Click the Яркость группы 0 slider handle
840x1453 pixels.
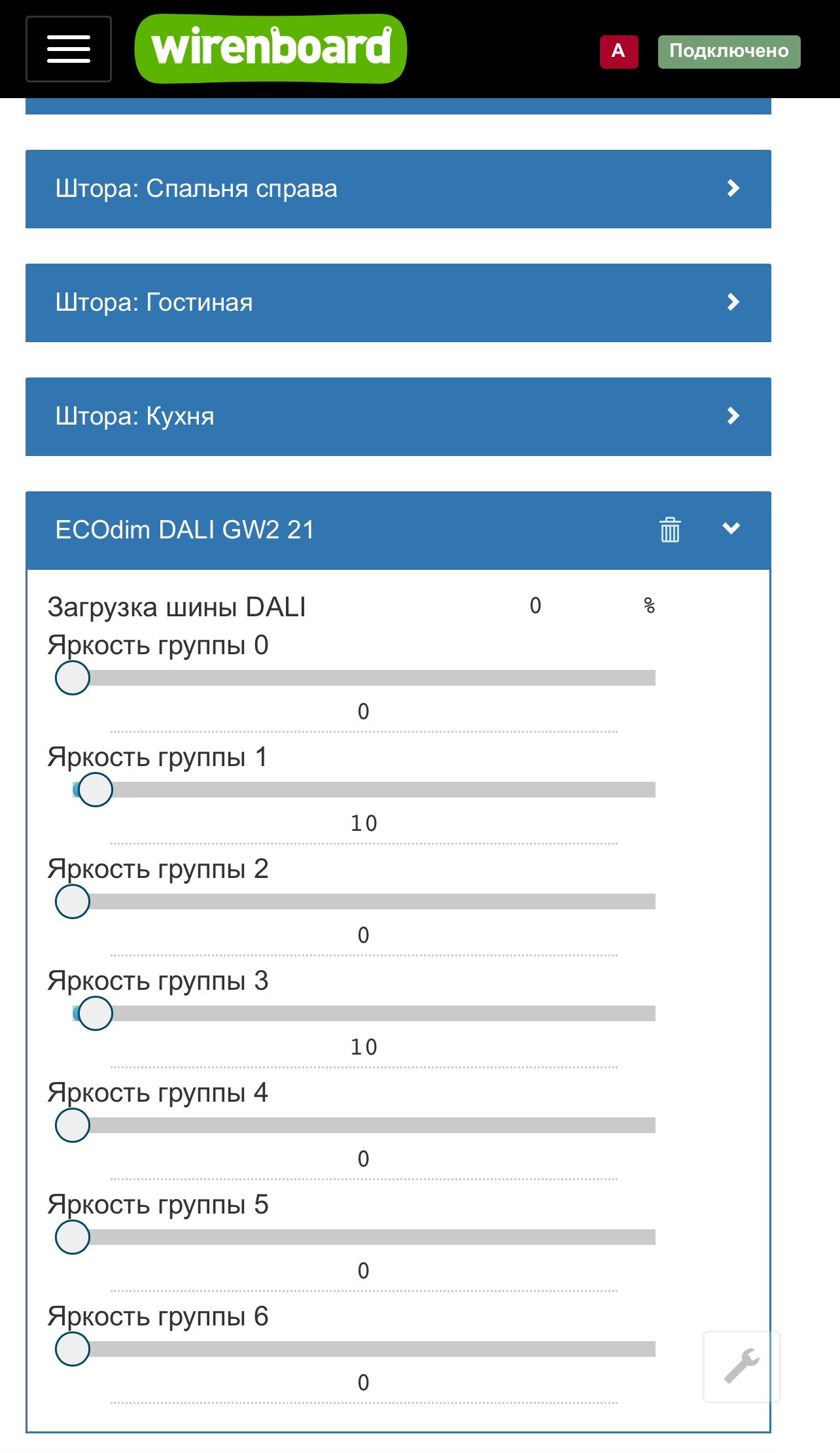[73, 678]
